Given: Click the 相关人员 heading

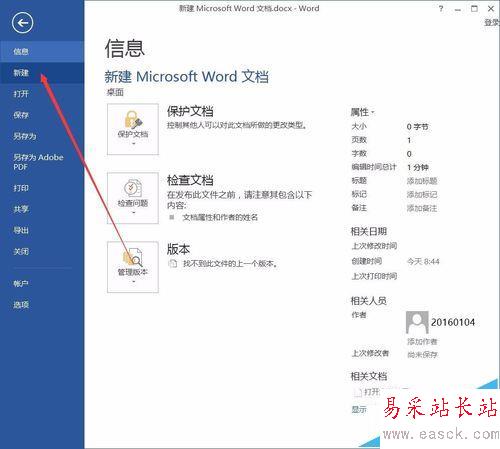Looking at the screenshot, I should click(369, 301).
